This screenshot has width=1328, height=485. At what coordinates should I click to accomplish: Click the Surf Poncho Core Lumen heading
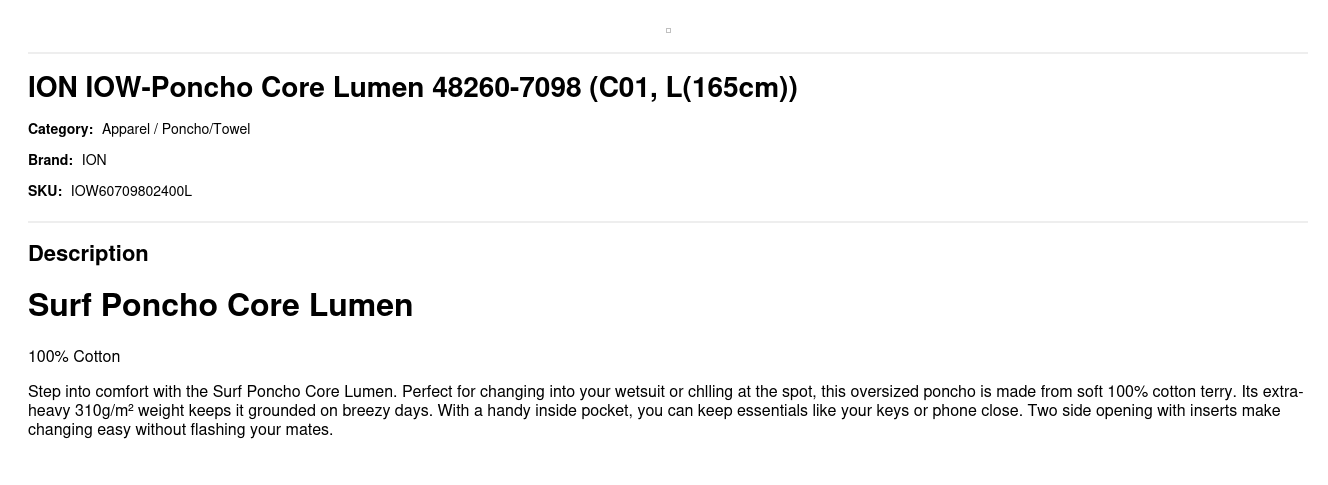[x=220, y=305]
